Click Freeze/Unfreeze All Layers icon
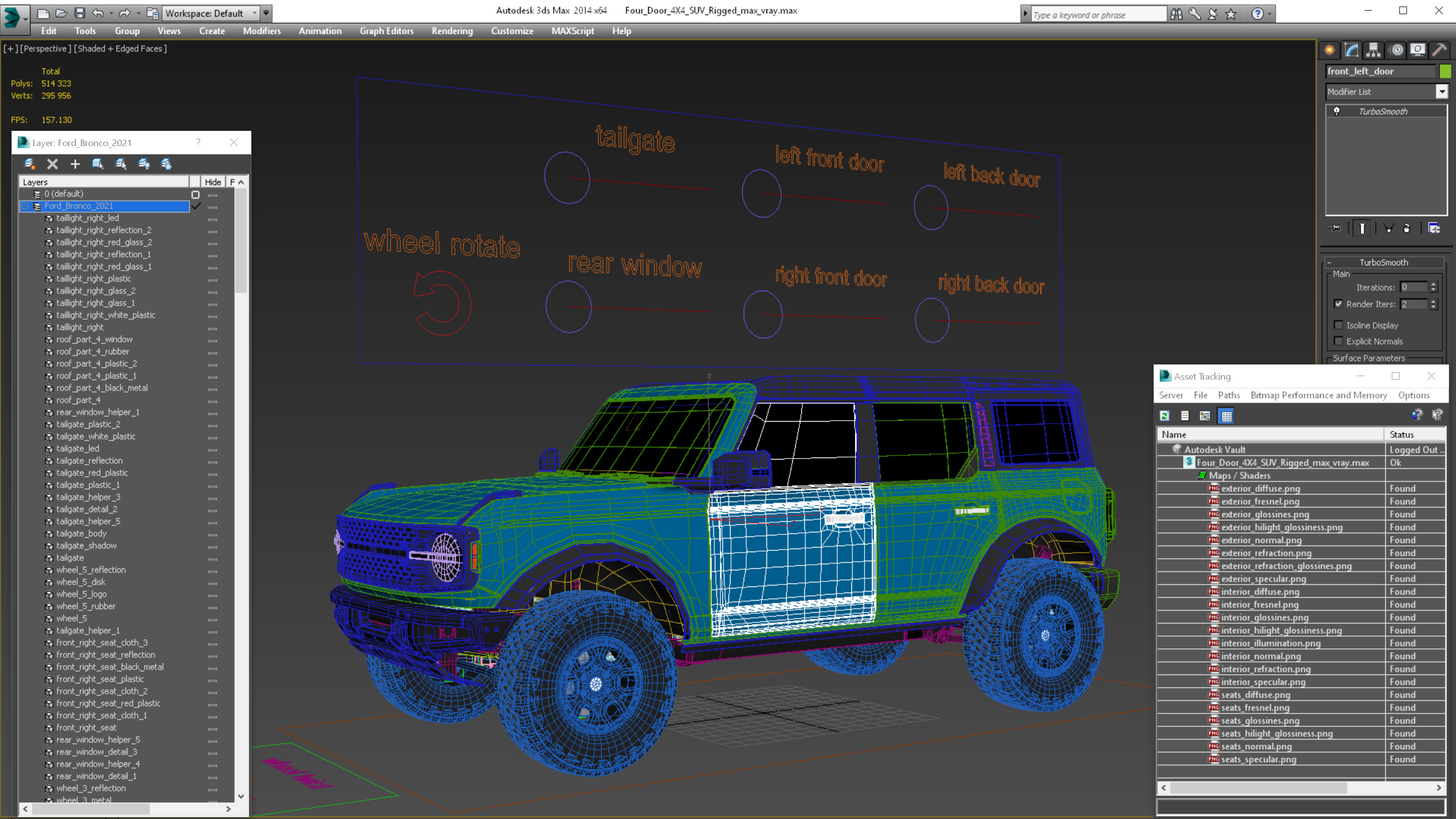Screen dimensions: 1456x819 (x=166, y=164)
